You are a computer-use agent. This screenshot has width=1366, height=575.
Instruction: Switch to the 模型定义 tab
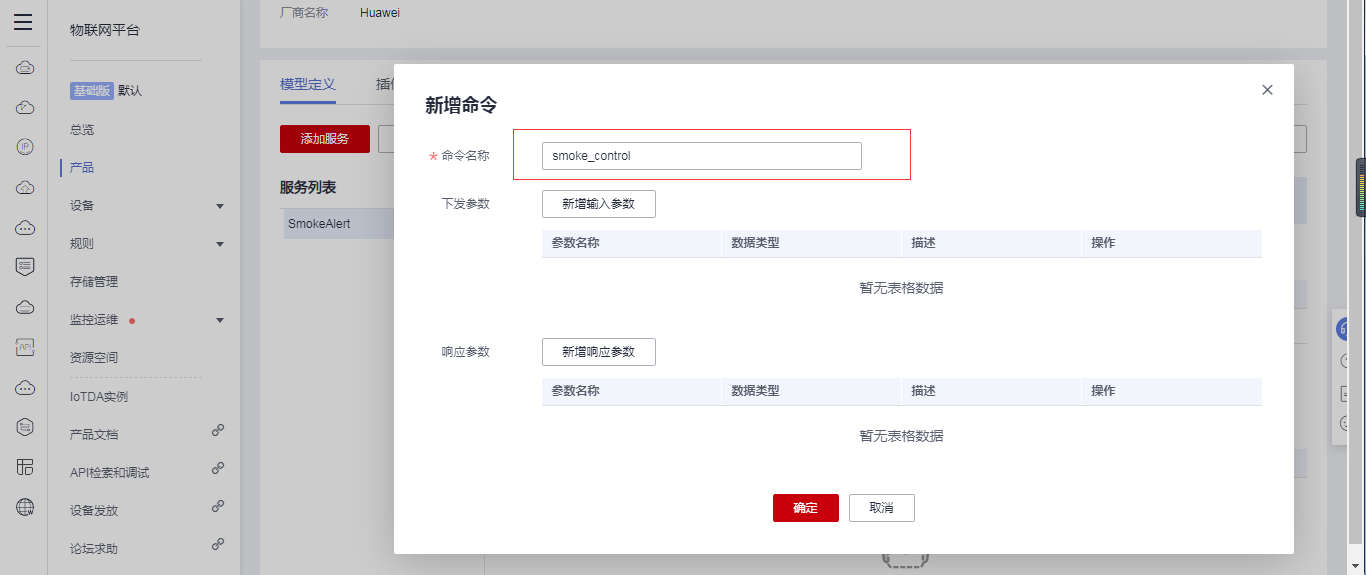click(x=308, y=85)
